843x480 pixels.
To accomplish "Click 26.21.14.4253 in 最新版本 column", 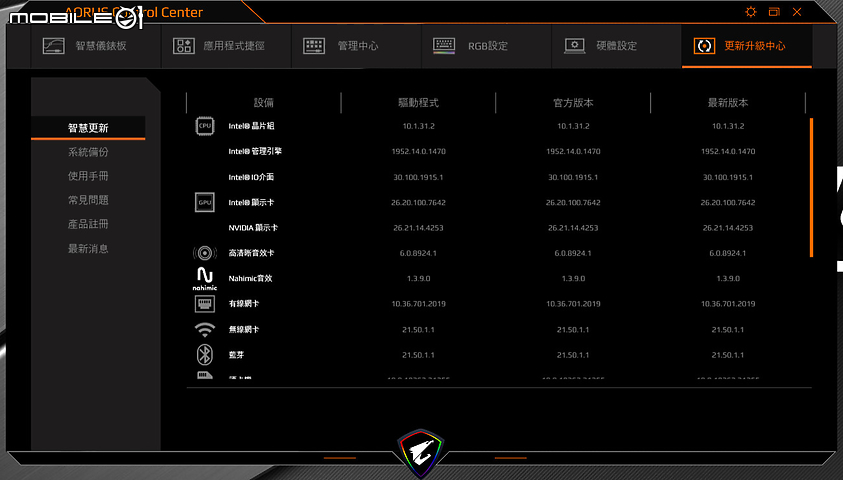I will [x=728, y=228].
